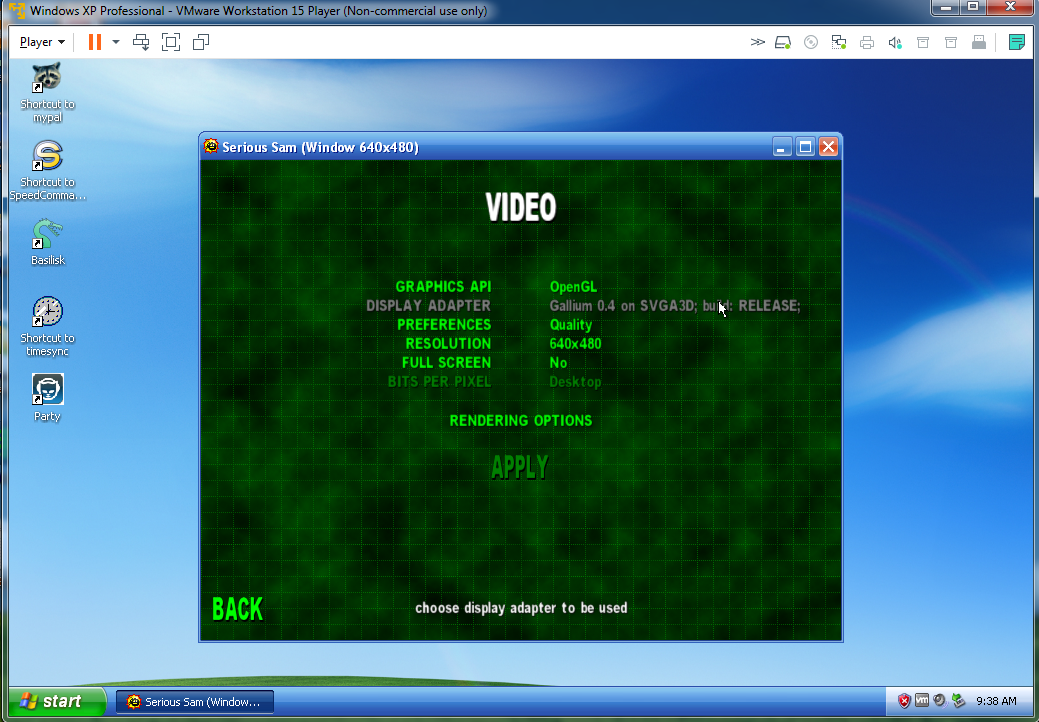The height and width of the screenshot is (722, 1039).
Task: Click the Safely Remove Hardware tray icon
Action: 958,700
